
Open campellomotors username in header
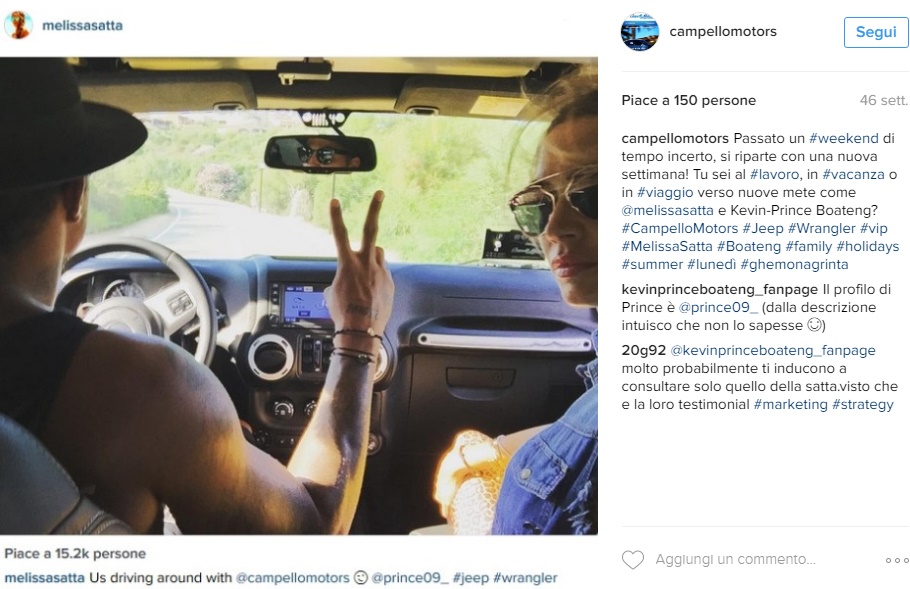723,31
